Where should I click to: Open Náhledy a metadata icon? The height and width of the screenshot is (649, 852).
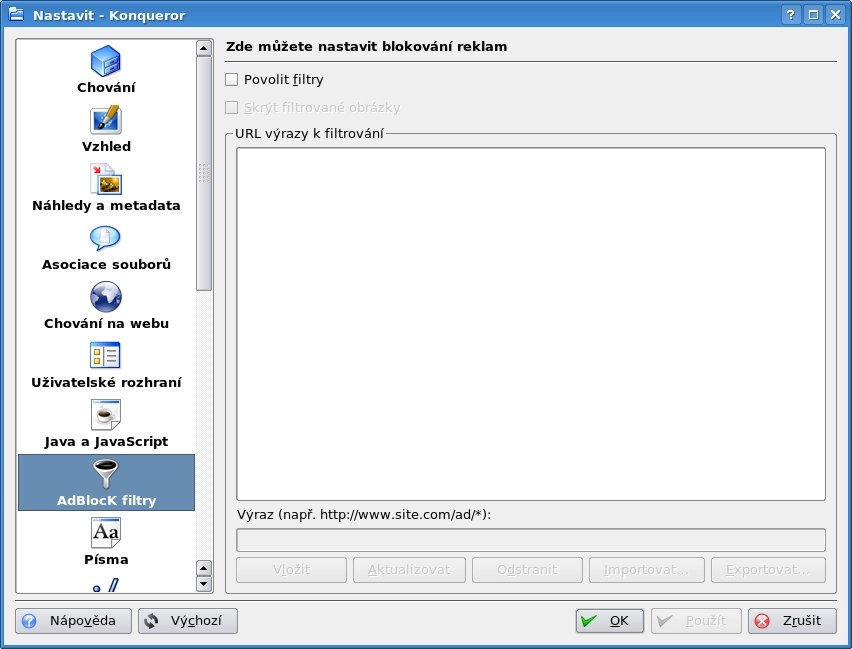(105, 179)
